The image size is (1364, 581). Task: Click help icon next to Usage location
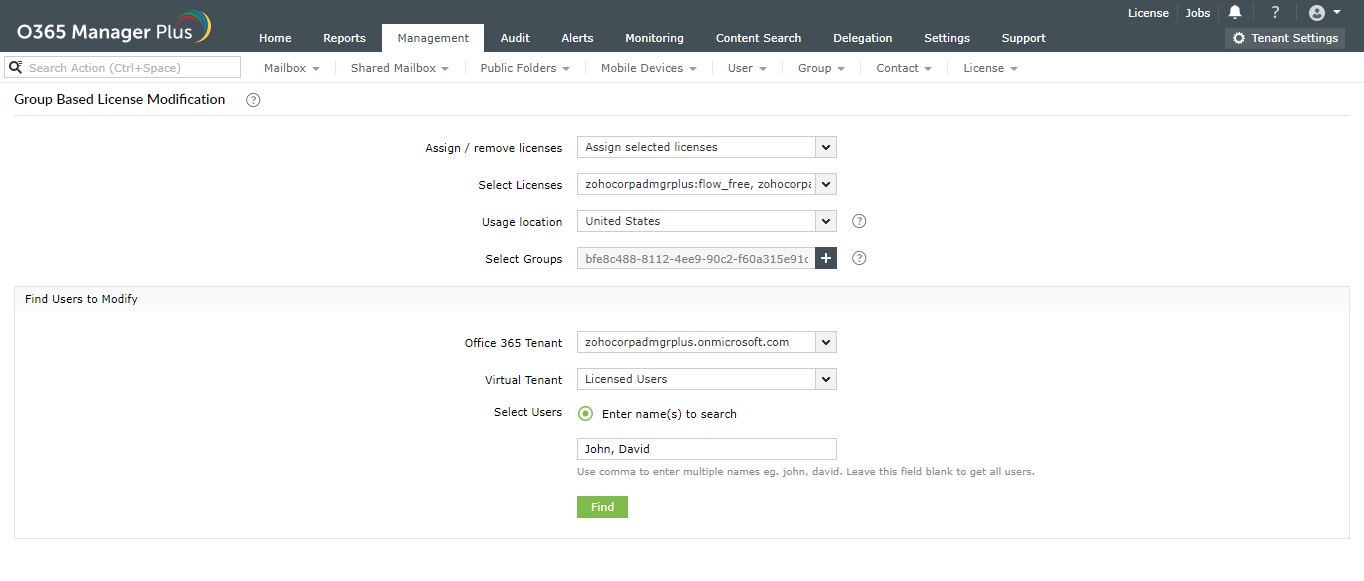(x=859, y=221)
